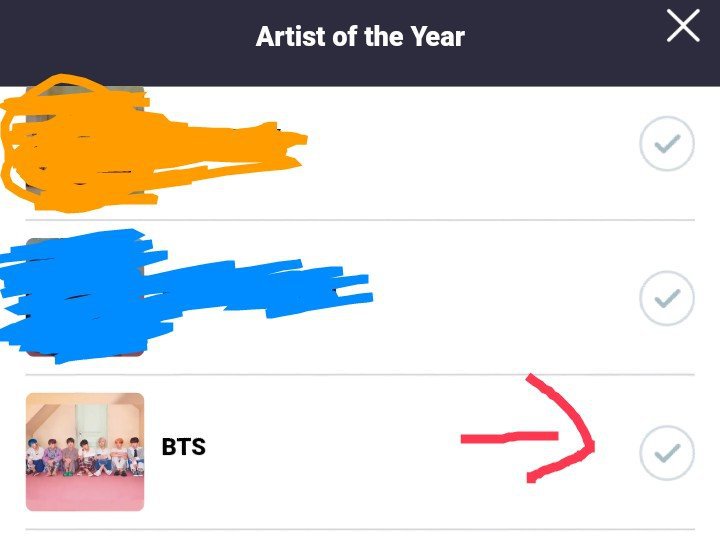720x538 pixels.
Task: Click the Artist of the Year title
Action: click(x=360, y=36)
